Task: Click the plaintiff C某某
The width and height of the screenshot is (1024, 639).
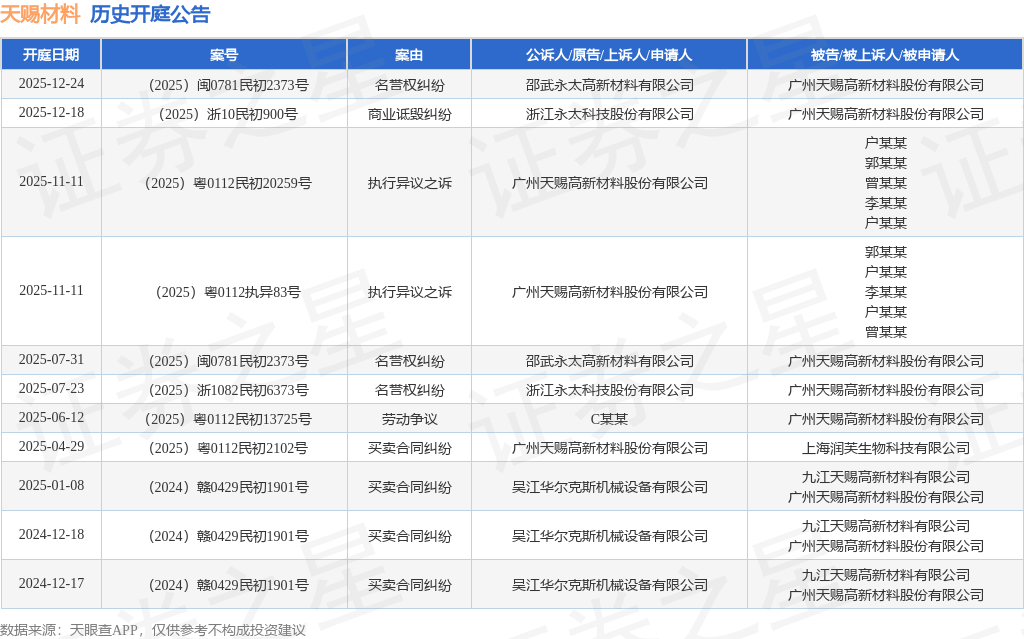Action: pyautogui.click(x=609, y=419)
